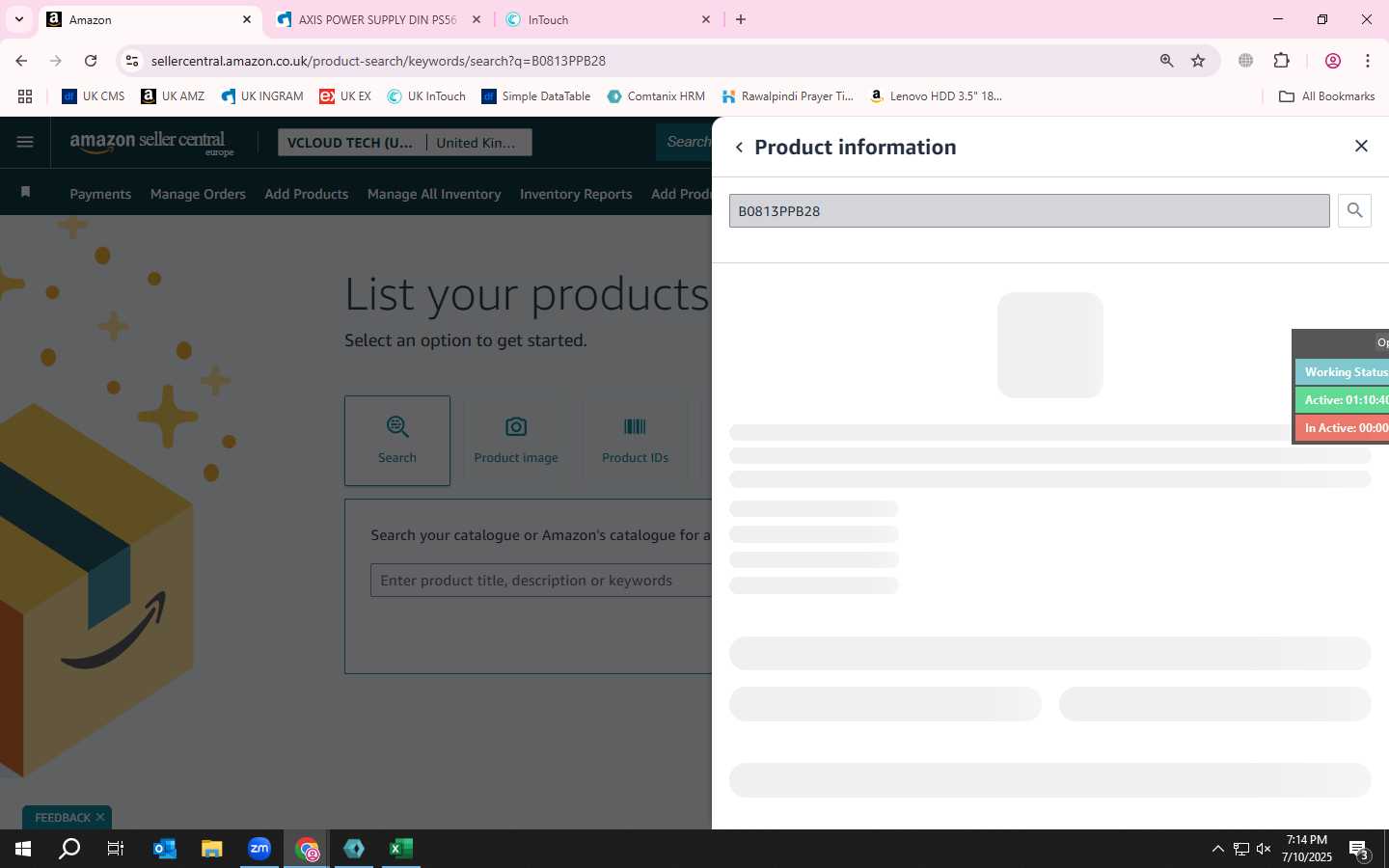
Task: Open the United Kingdom marketplace selector
Action: (478, 143)
